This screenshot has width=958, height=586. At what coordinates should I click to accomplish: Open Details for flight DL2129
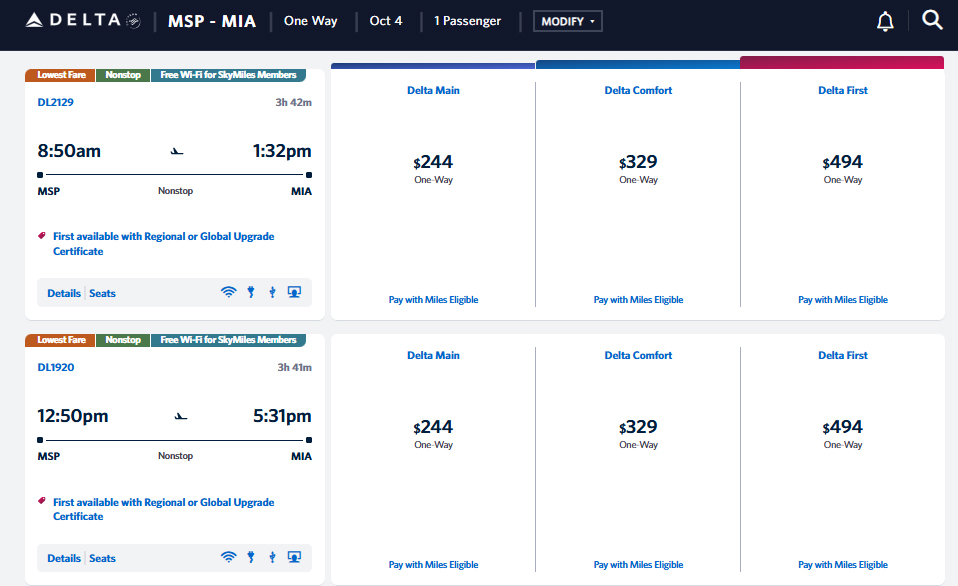(x=64, y=293)
